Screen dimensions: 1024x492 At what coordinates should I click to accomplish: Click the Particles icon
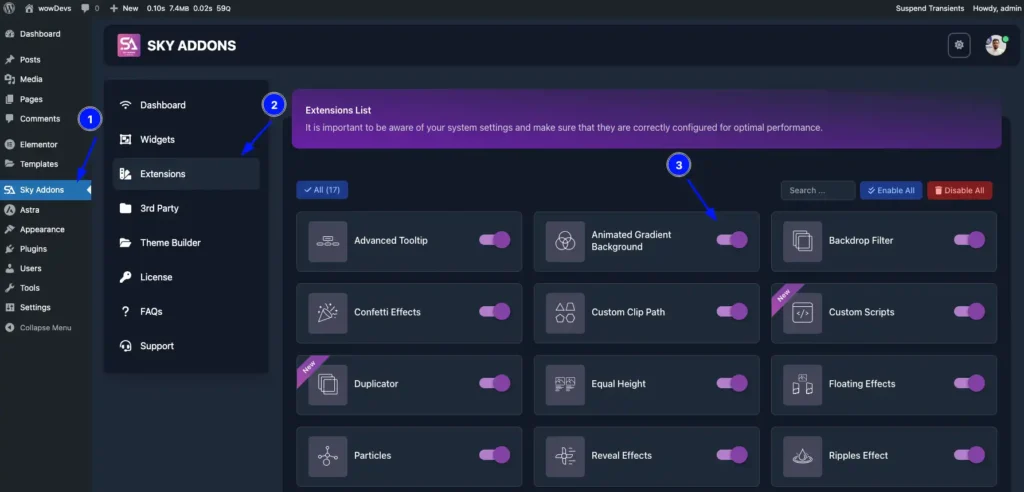pos(328,456)
